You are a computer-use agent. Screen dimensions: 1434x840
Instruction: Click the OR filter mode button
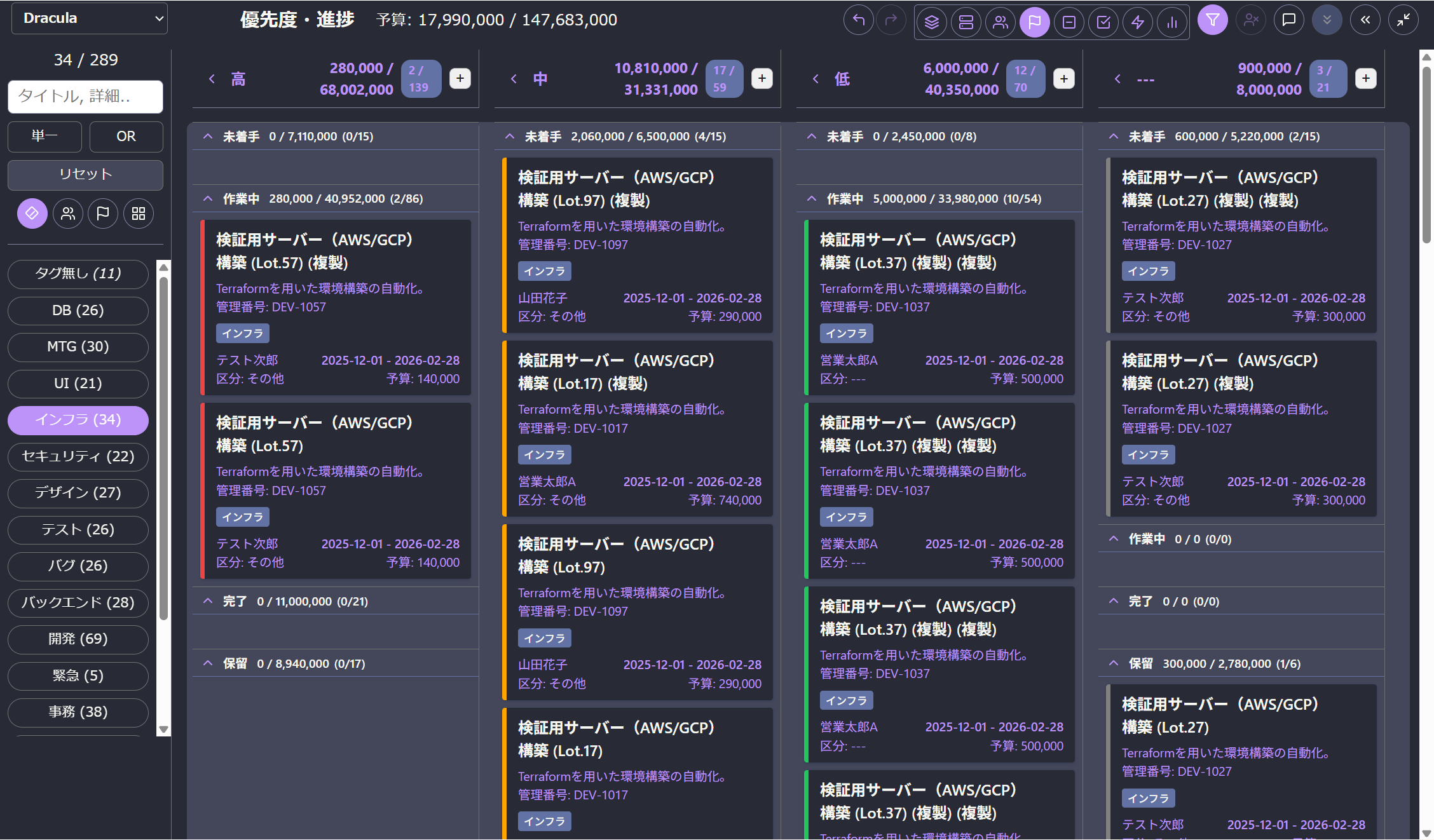(x=126, y=137)
